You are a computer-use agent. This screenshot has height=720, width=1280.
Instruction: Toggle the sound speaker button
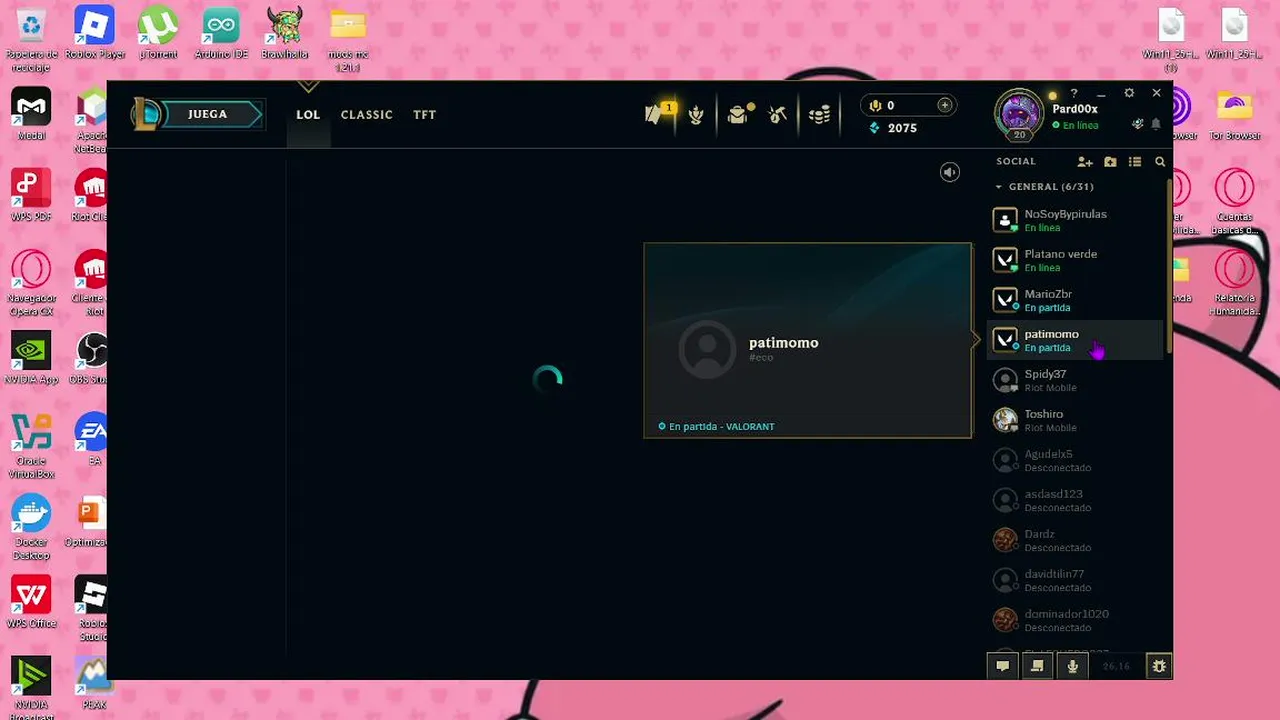point(950,172)
